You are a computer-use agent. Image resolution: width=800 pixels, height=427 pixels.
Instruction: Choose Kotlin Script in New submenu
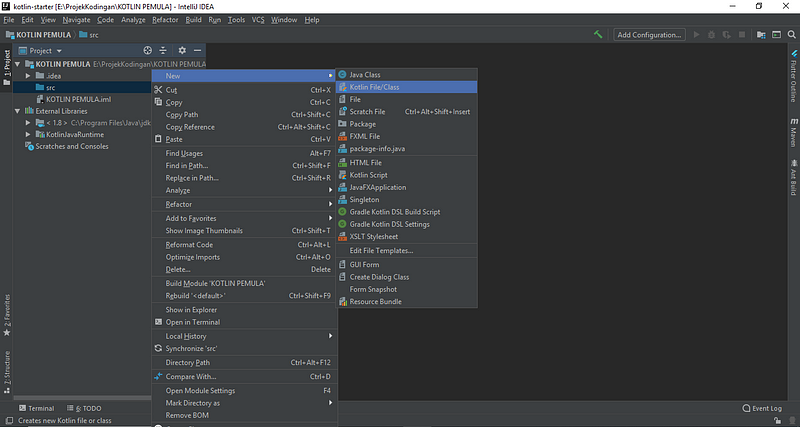(x=407, y=175)
